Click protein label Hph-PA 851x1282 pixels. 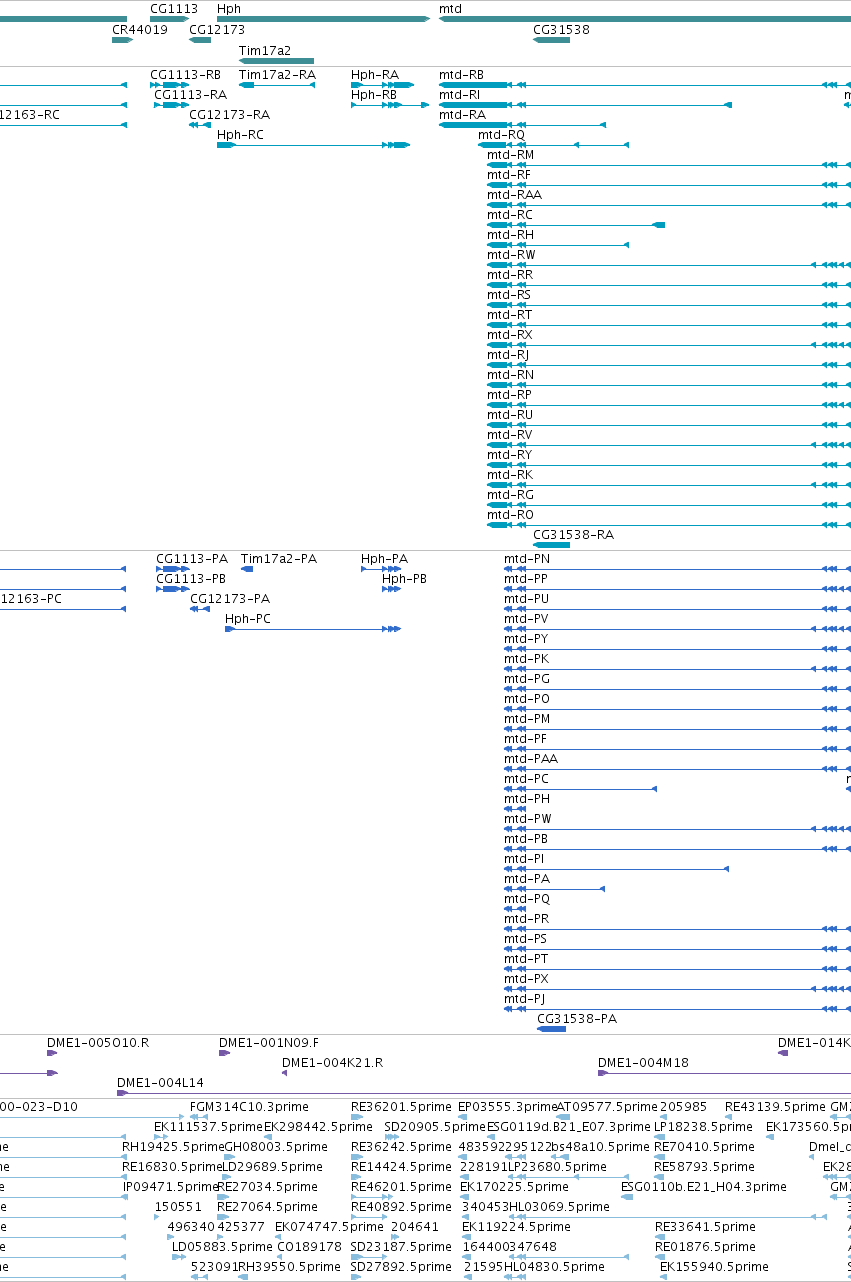(384, 559)
